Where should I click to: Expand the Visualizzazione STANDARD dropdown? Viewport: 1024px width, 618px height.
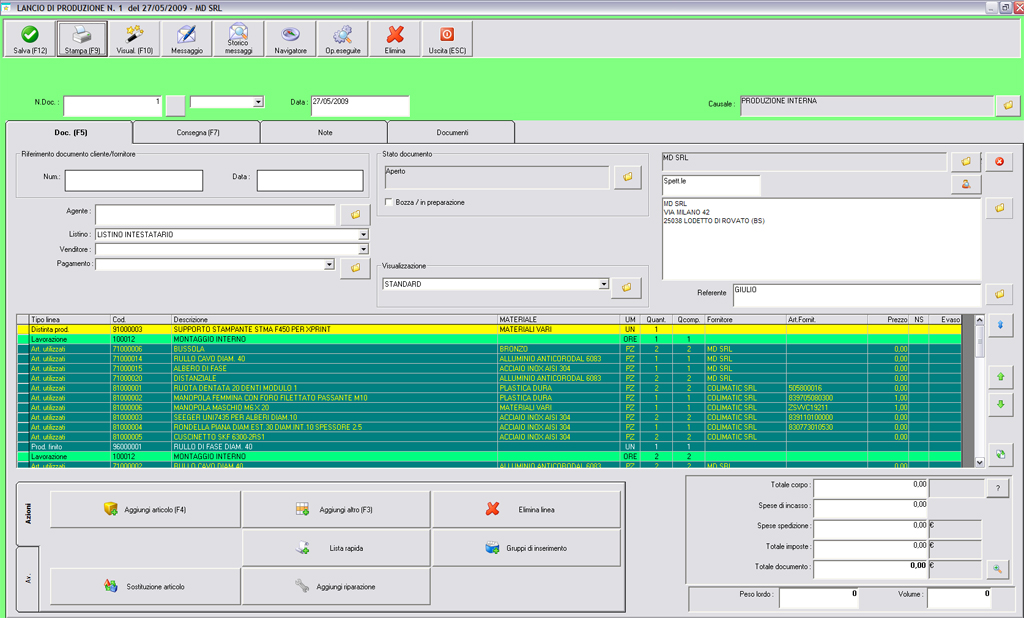pyautogui.click(x=603, y=284)
